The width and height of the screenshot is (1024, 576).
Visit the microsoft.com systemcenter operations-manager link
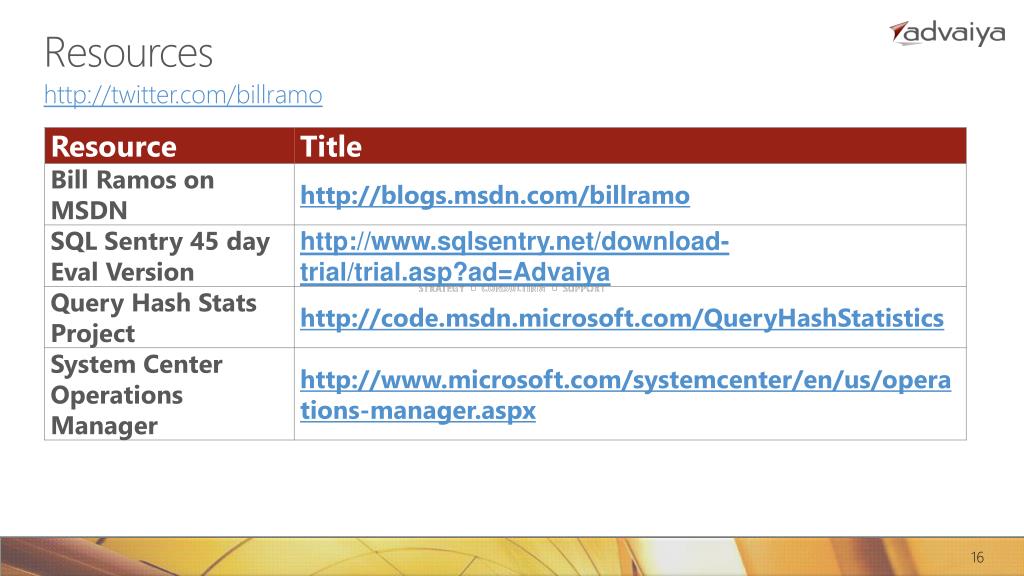click(x=625, y=394)
